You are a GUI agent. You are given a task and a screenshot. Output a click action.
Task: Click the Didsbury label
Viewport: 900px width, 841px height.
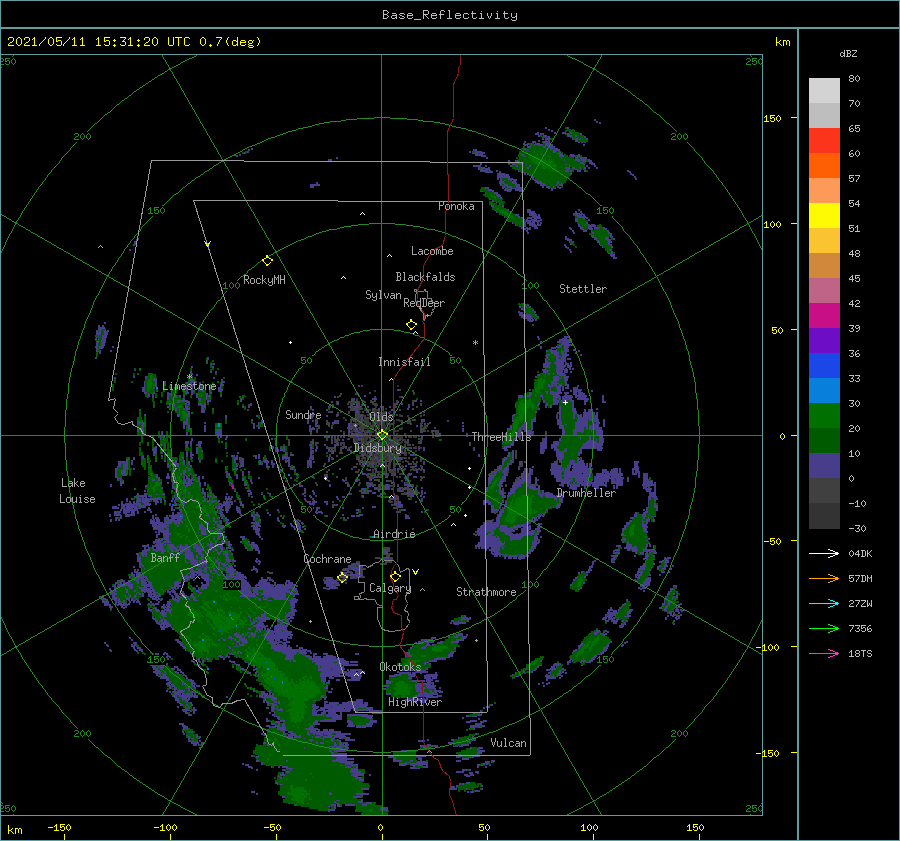377,448
